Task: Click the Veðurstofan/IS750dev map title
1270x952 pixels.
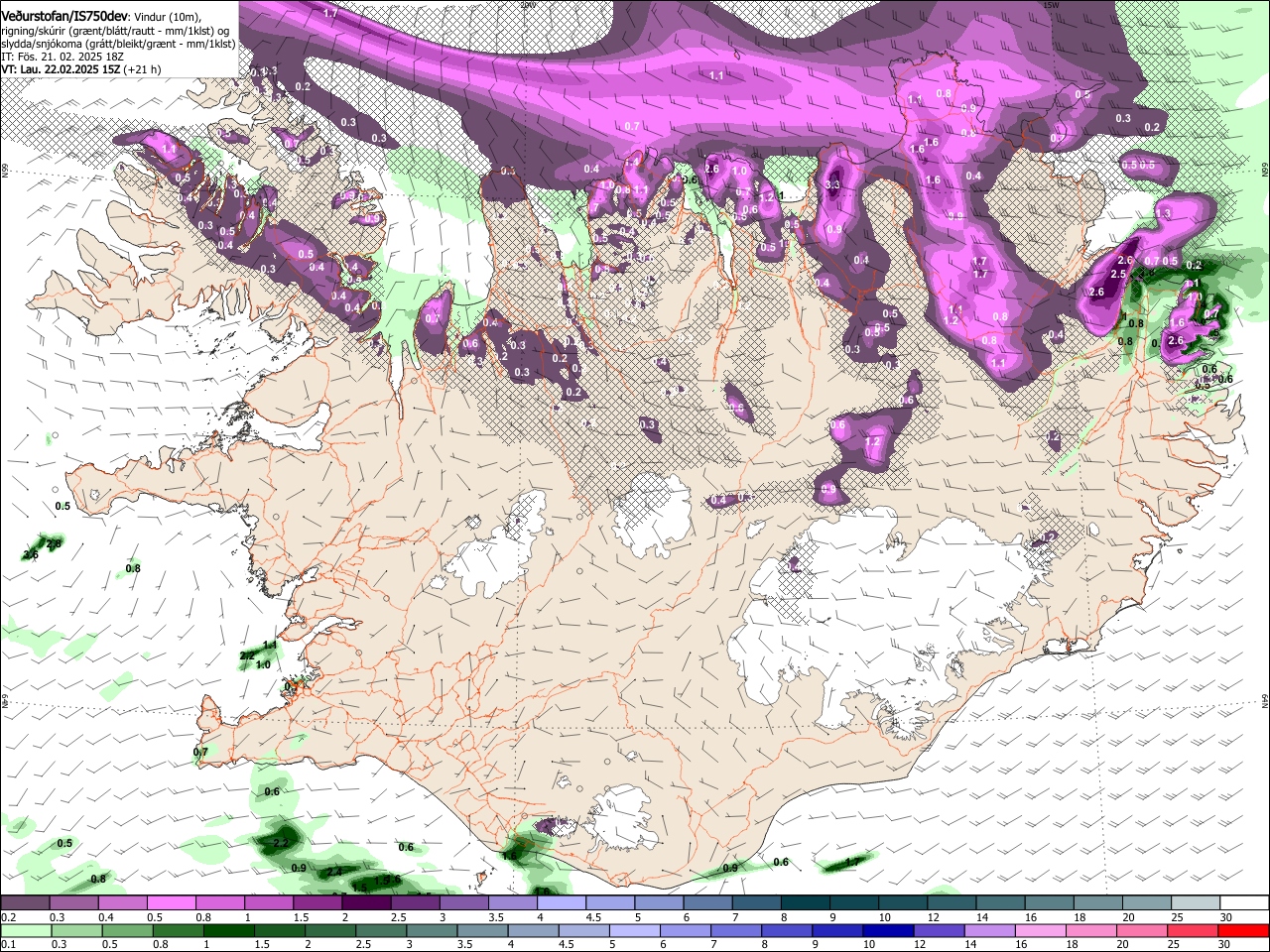Action: (x=63, y=16)
